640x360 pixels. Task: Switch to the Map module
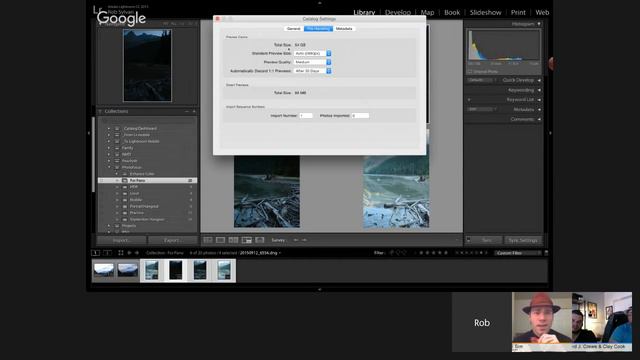(427, 13)
